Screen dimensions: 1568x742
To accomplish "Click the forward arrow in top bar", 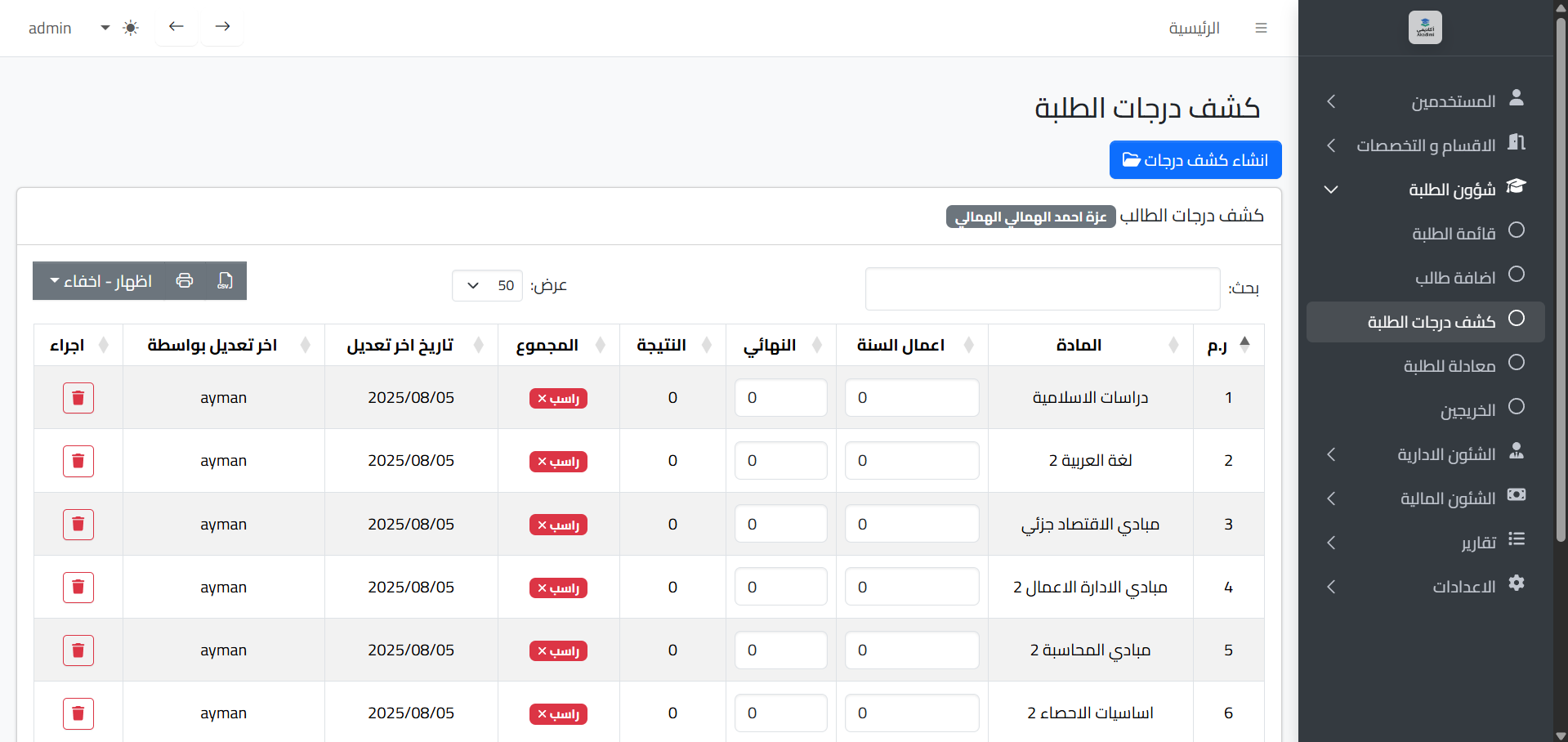I will pyautogui.click(x=222, y=27).
